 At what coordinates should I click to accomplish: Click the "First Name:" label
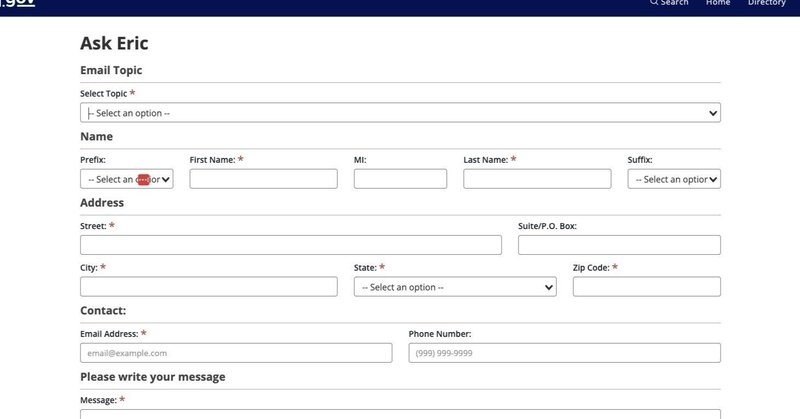click(212, 160)
